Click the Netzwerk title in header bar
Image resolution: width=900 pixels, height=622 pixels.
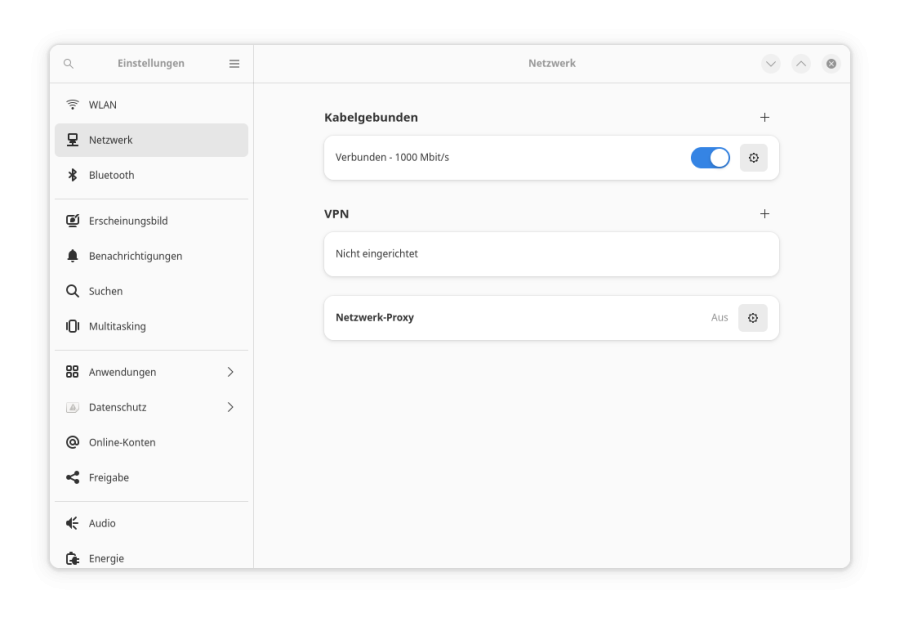(x=552, y=64)
